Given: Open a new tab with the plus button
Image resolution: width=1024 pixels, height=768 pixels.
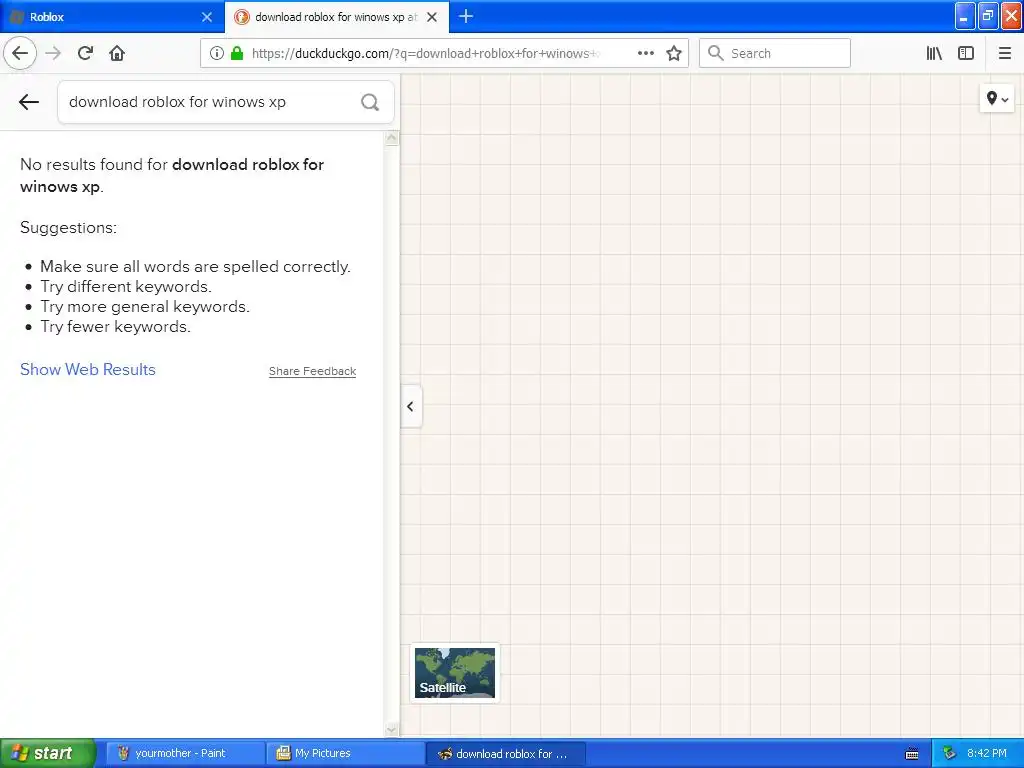Looking at the screenshot, I should tap(466, 16).
